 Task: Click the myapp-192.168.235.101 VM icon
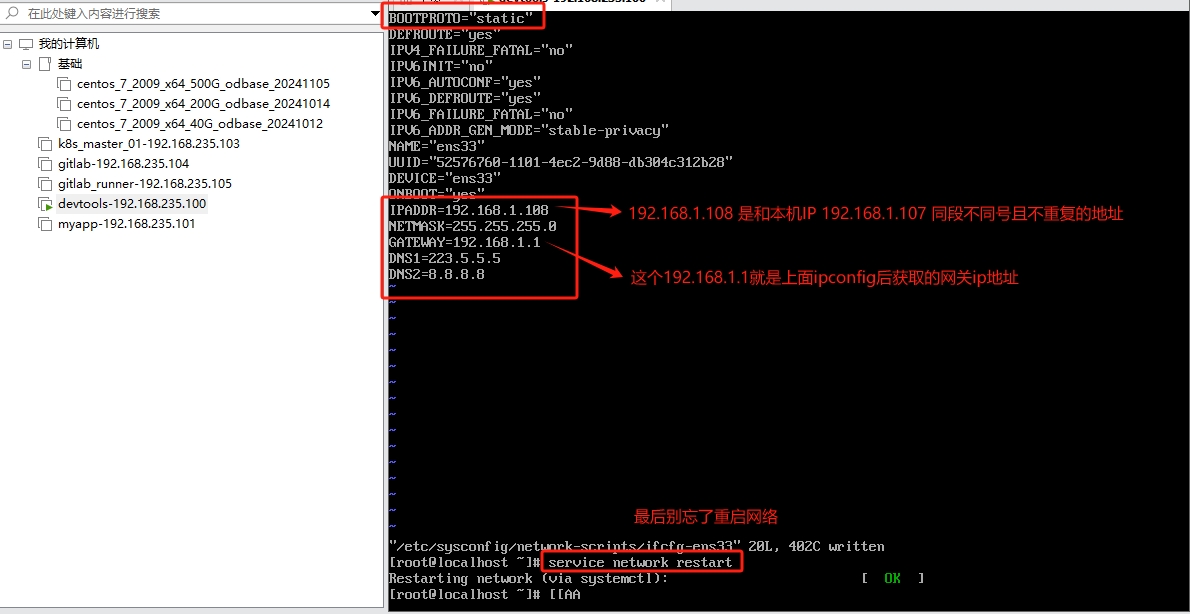[44, 224]
